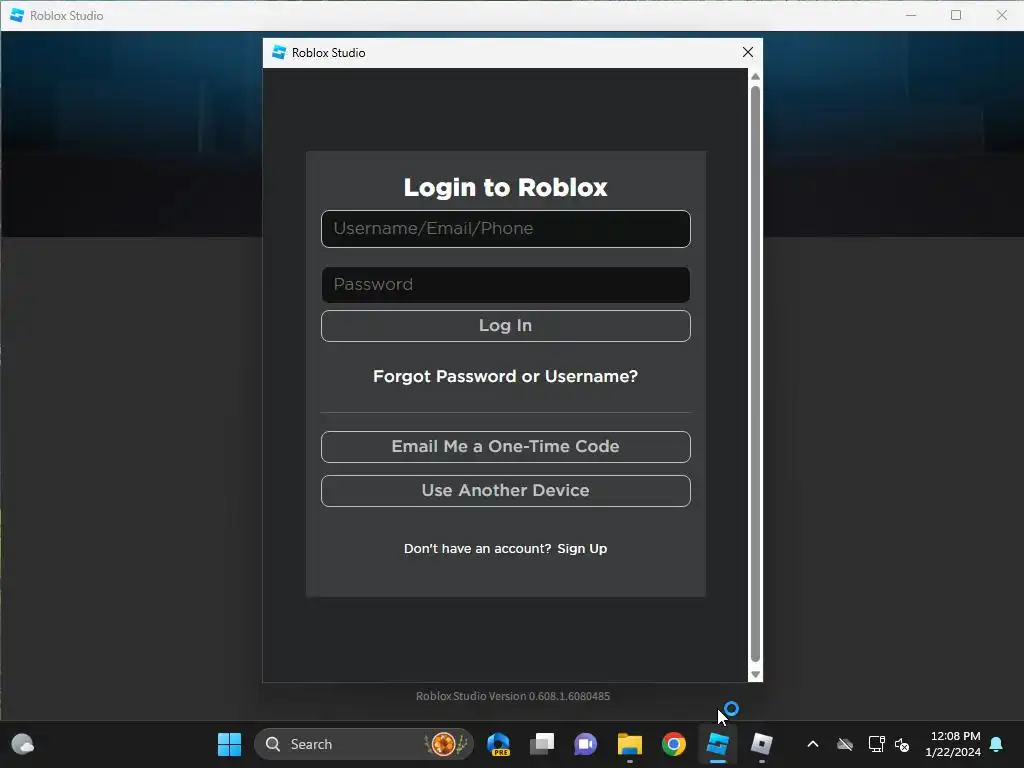The image size is (1024, 768).
Task: Show hidden system tray icons
Action: pos(813,744)
